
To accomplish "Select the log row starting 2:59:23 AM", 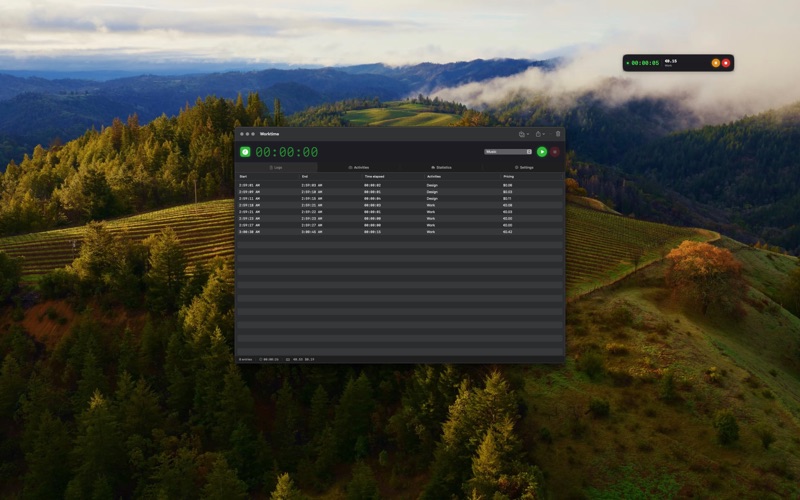I will pyautogui.click(x=400, y=218).
